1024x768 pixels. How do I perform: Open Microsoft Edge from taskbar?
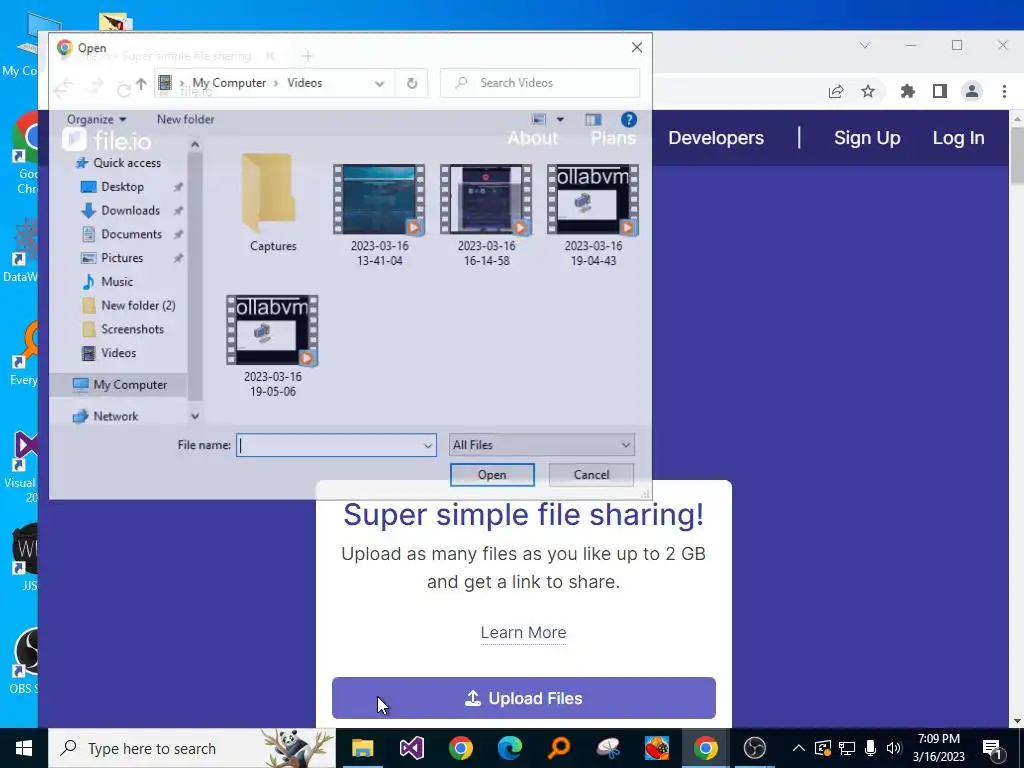[x=509, y=748]
